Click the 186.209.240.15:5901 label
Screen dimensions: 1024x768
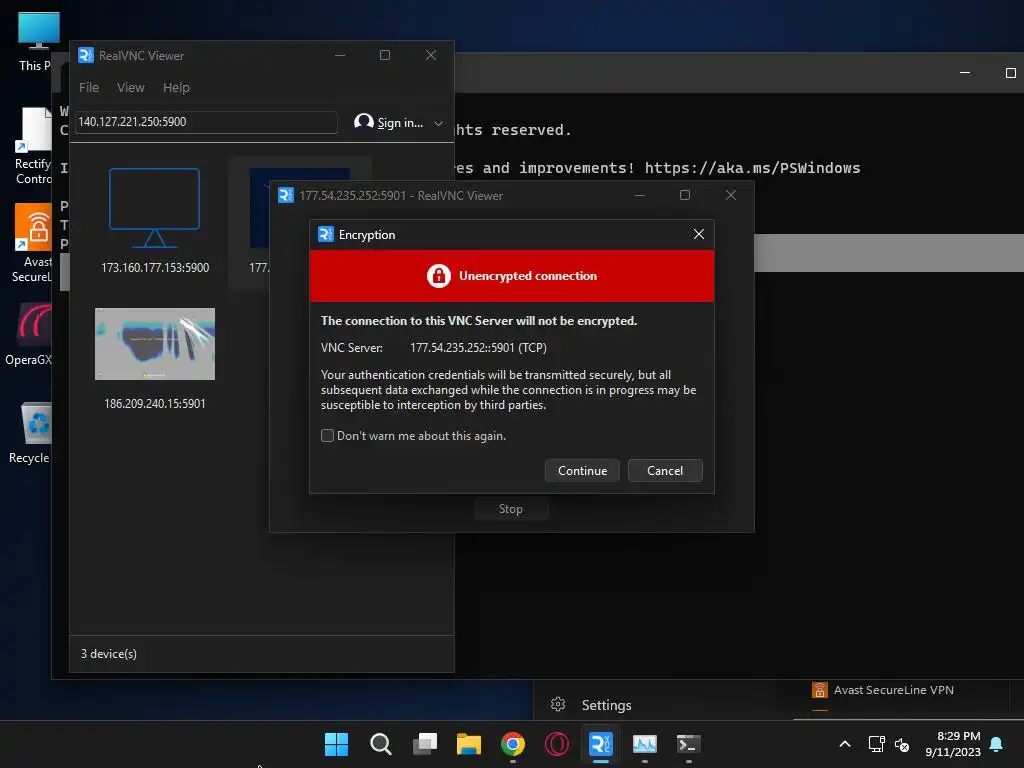click(x=155, y=404)
